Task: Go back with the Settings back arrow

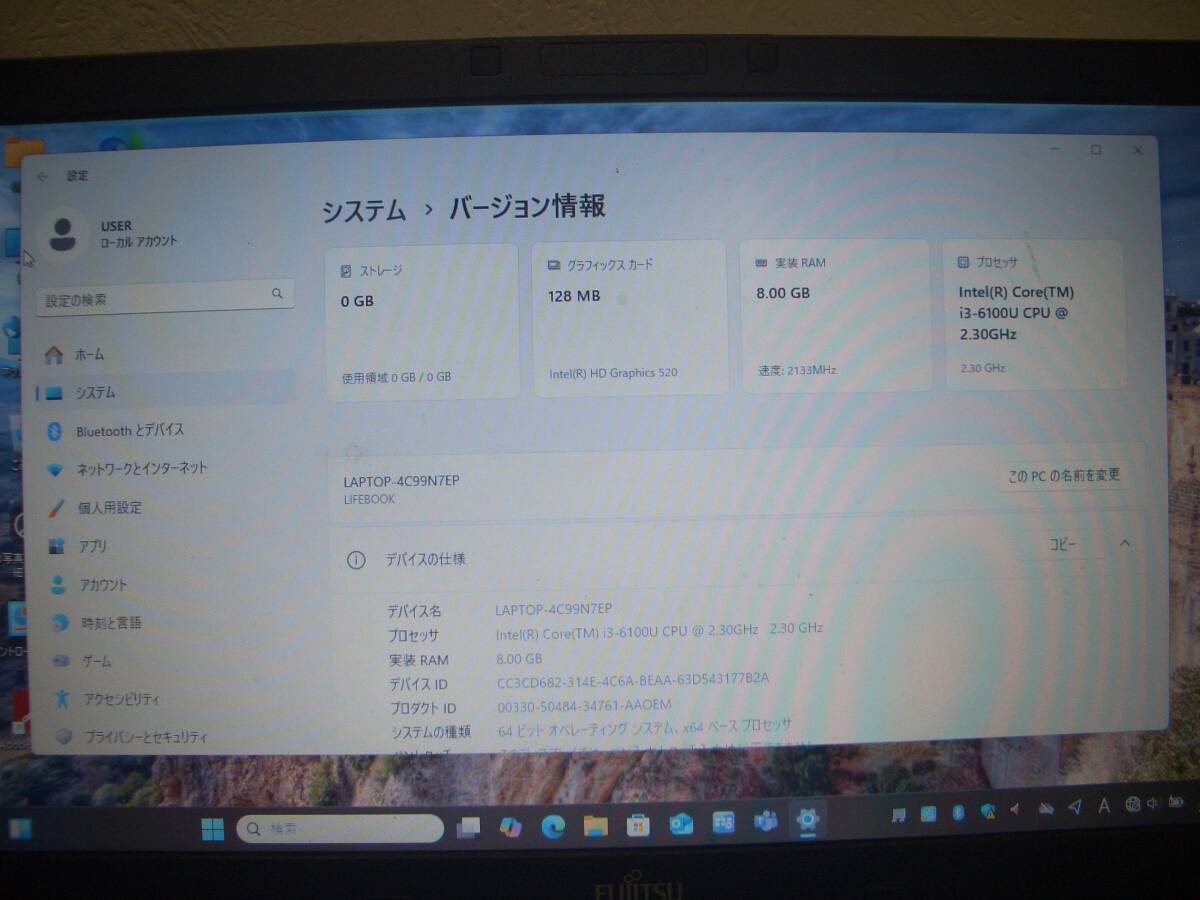Action: pos(43,176)
